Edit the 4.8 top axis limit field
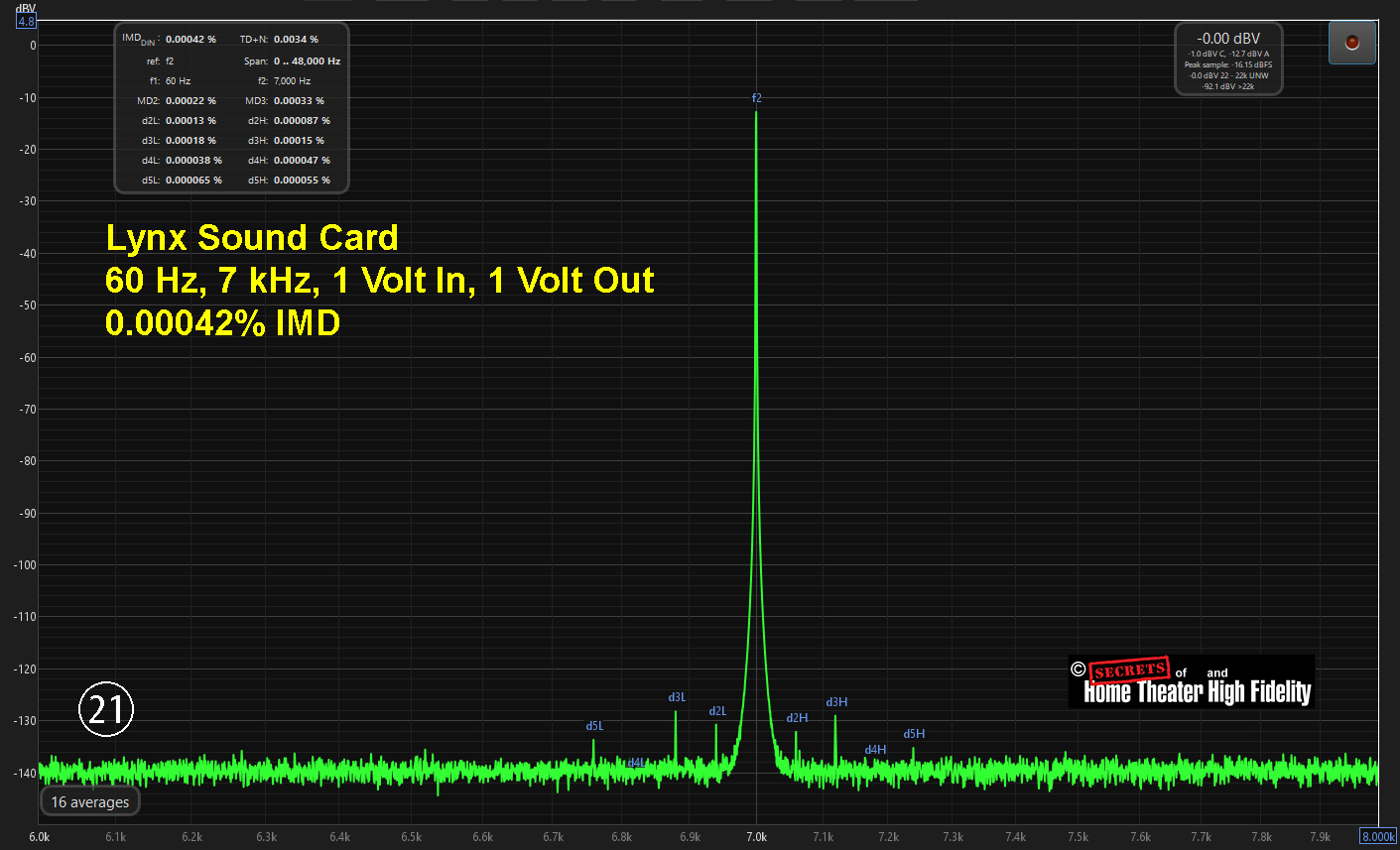Image resolution: width=1400 pixels, height=850 pixels. click(26, 21)
